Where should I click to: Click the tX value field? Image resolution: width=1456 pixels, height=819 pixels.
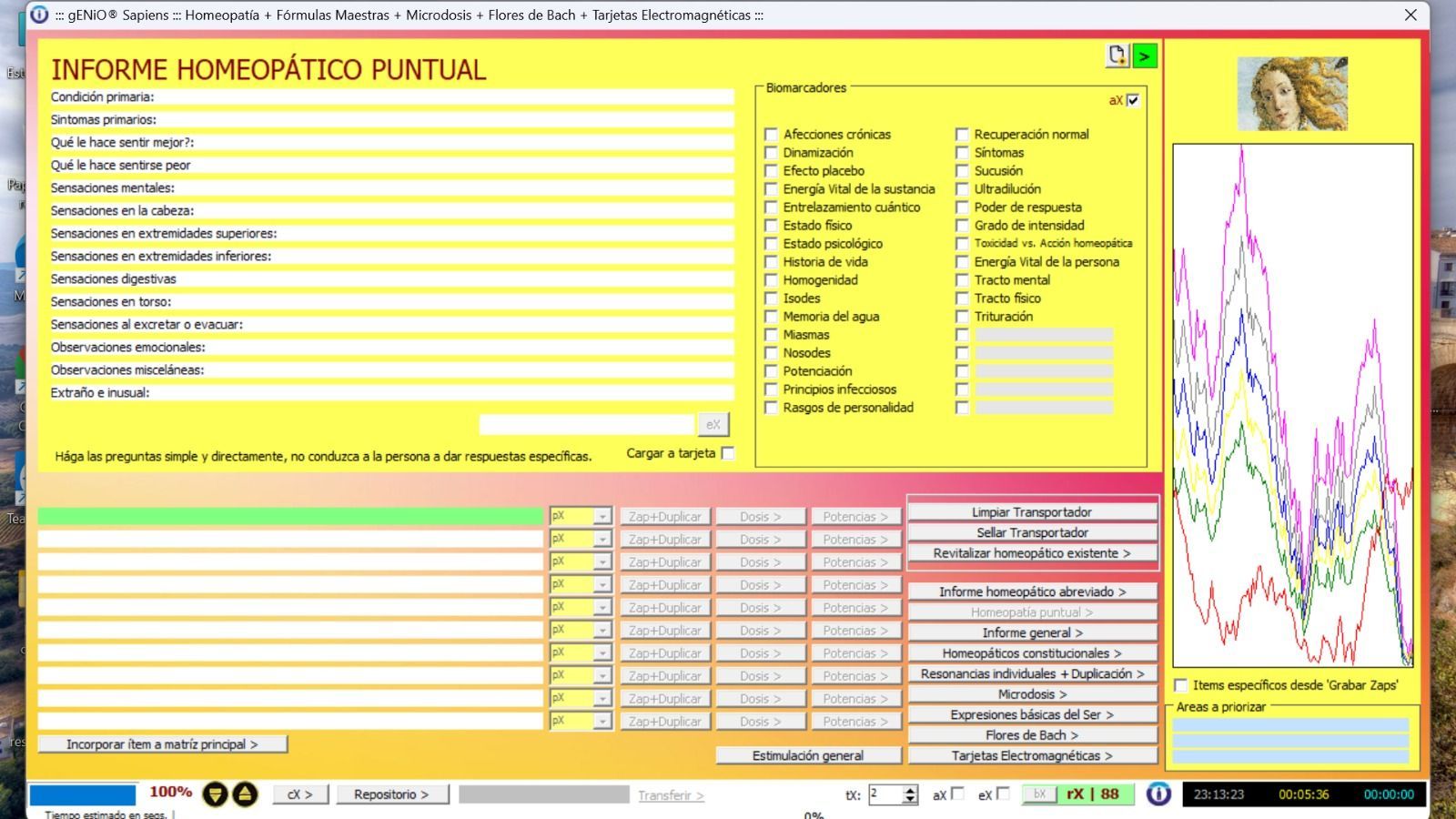click(x=885, y=794)
